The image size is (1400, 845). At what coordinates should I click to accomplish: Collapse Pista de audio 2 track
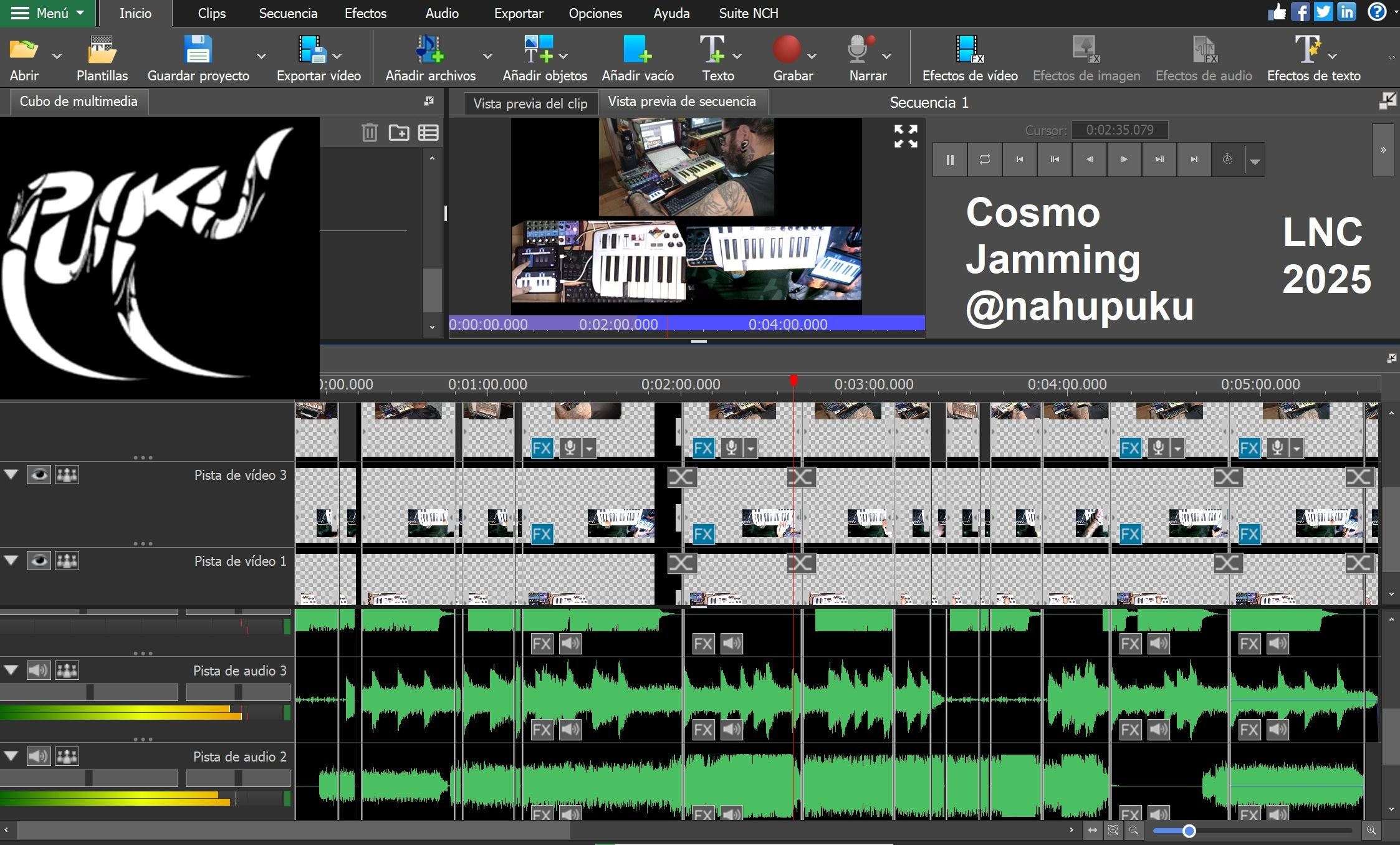(x=11, y=756)
